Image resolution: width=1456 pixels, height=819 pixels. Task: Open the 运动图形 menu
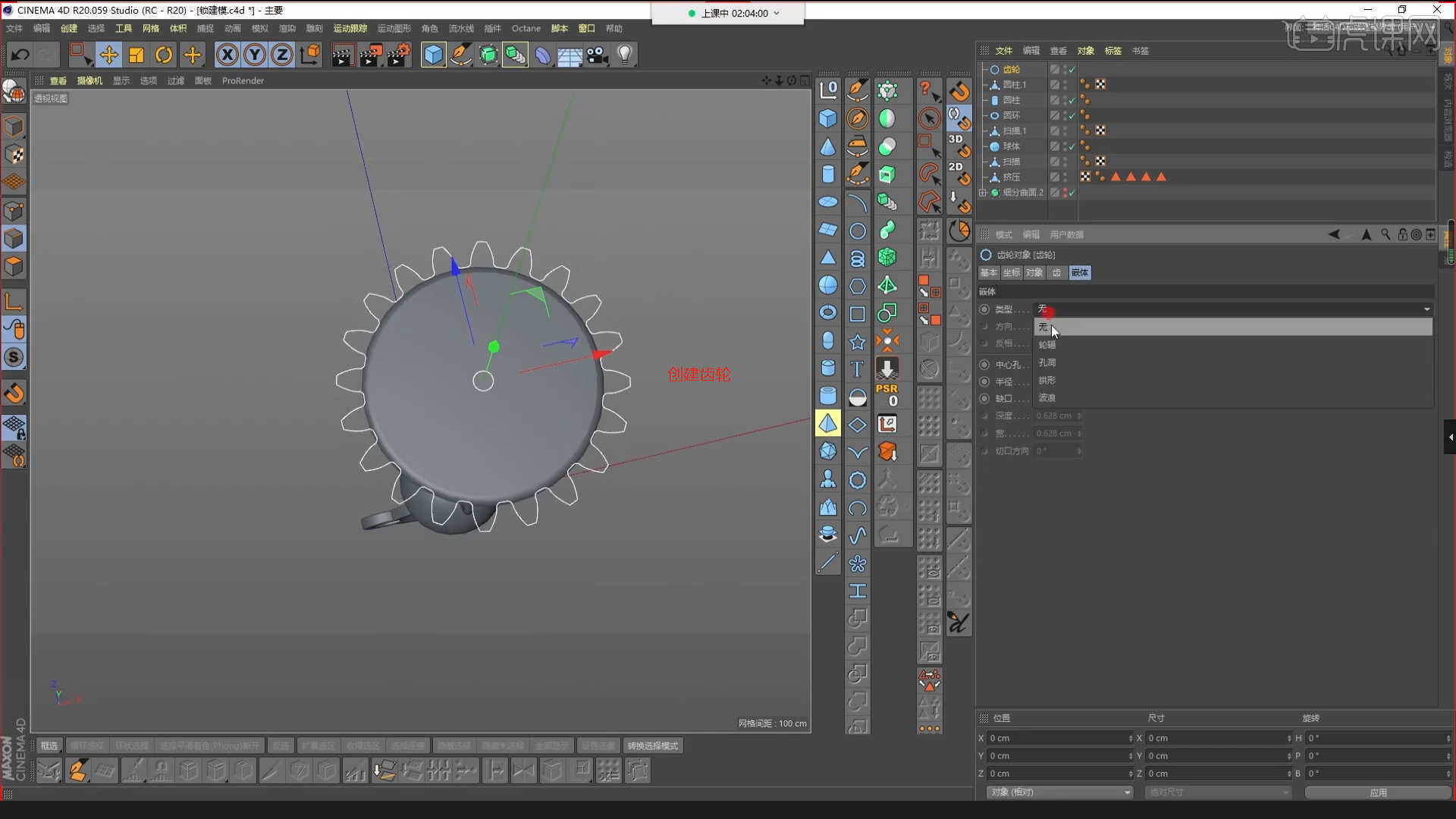click(394, 28)
